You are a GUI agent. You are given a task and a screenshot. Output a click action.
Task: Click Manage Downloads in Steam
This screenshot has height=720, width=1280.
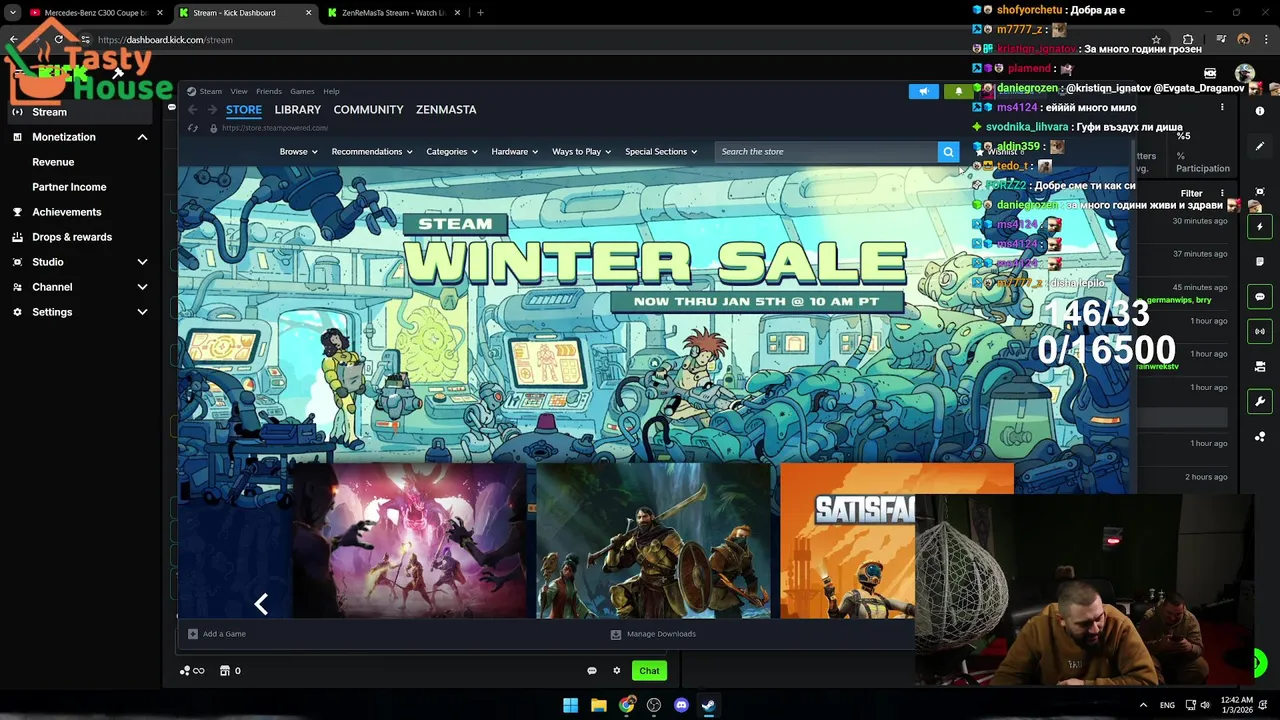pyautogui.click(x=653, y=634)
